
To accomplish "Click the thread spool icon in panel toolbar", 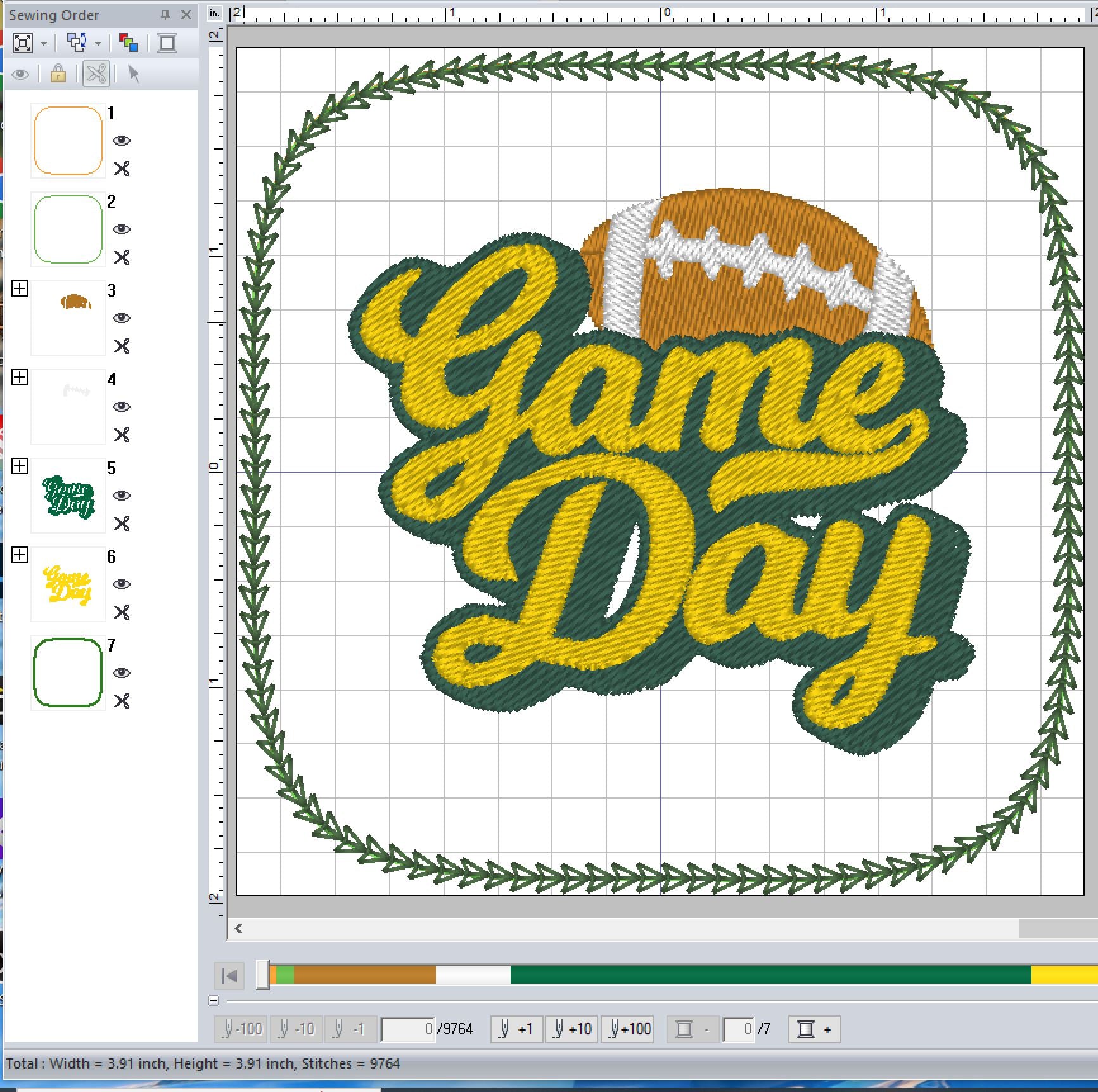I will click(x=167, y=43).
